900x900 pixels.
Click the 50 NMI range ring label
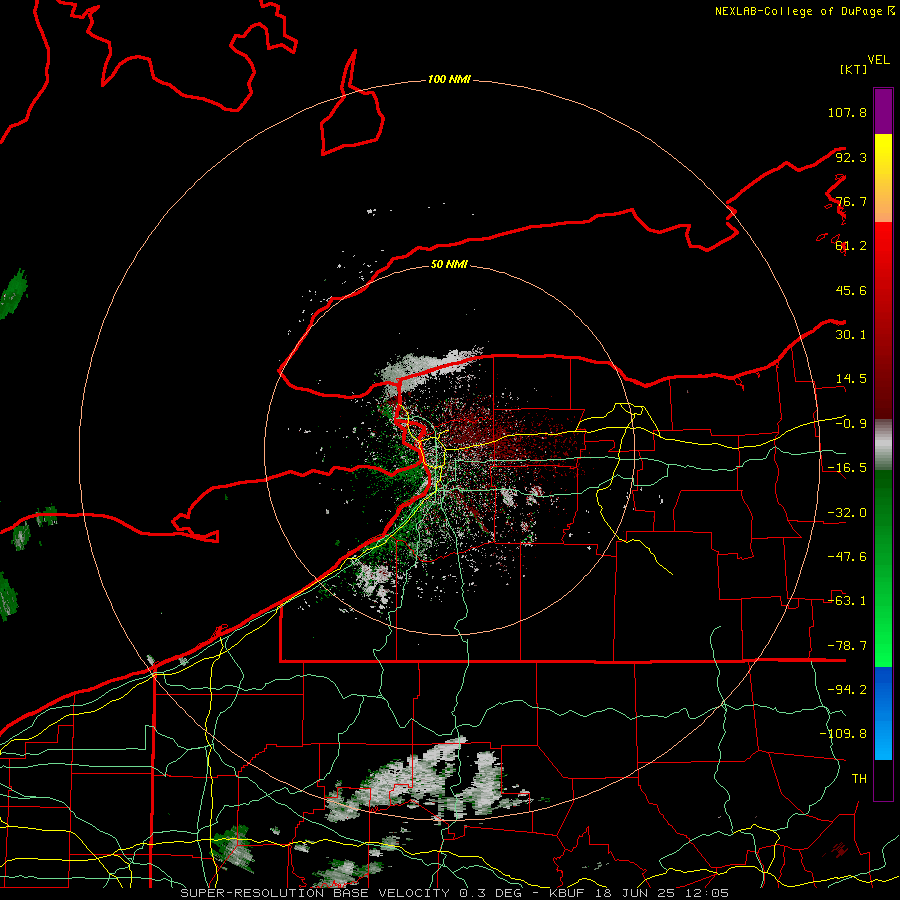449,264
